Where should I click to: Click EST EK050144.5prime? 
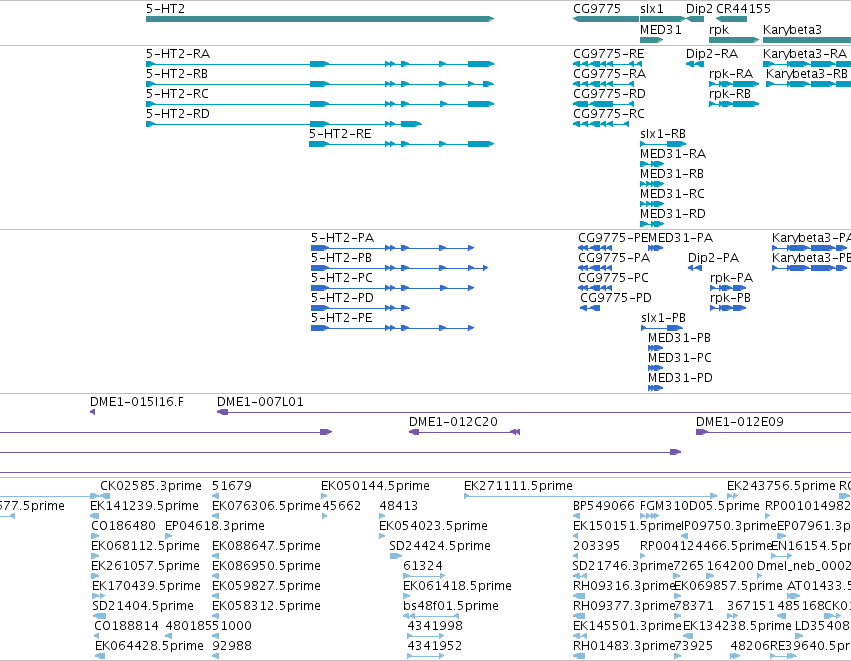tap(324, 495)
